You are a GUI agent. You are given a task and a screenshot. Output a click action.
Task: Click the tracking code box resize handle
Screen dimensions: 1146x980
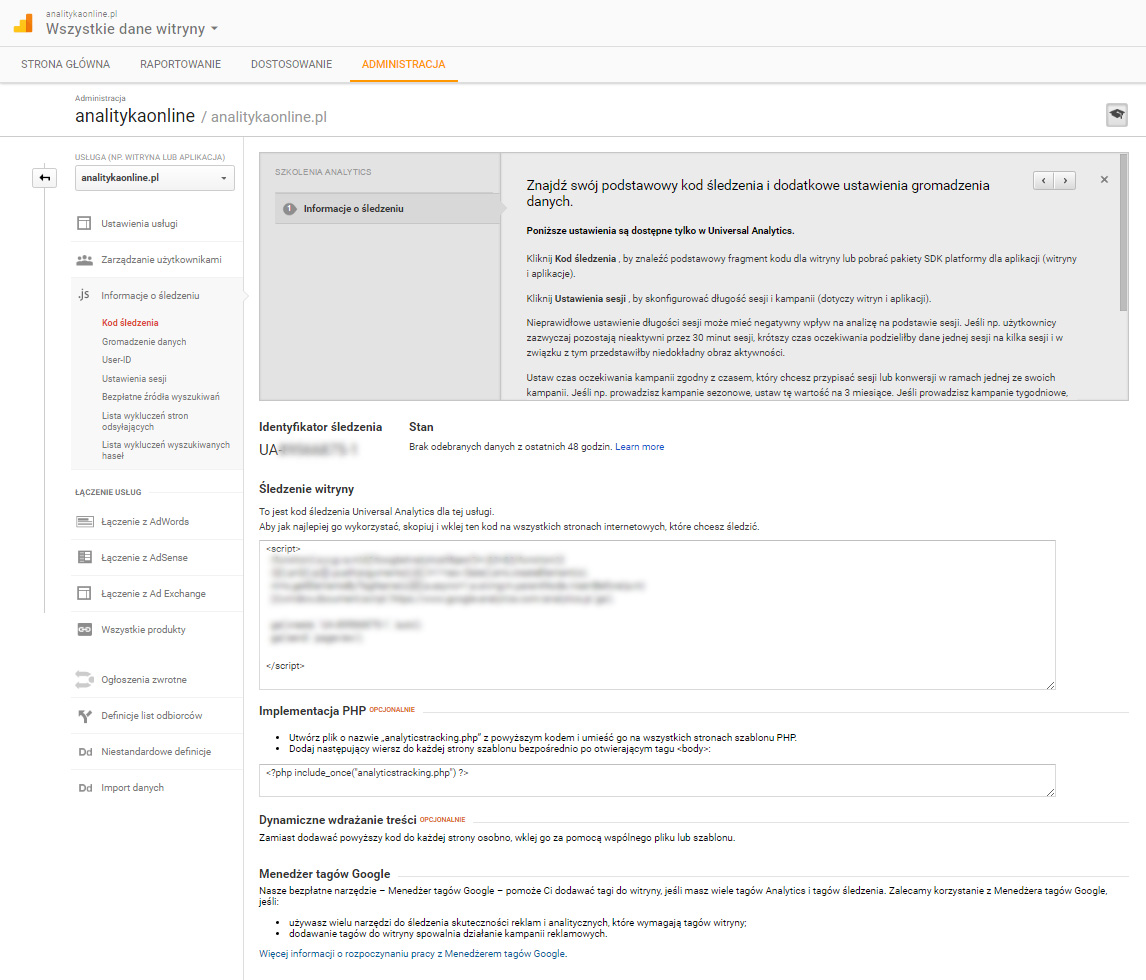coord(1050,685)
